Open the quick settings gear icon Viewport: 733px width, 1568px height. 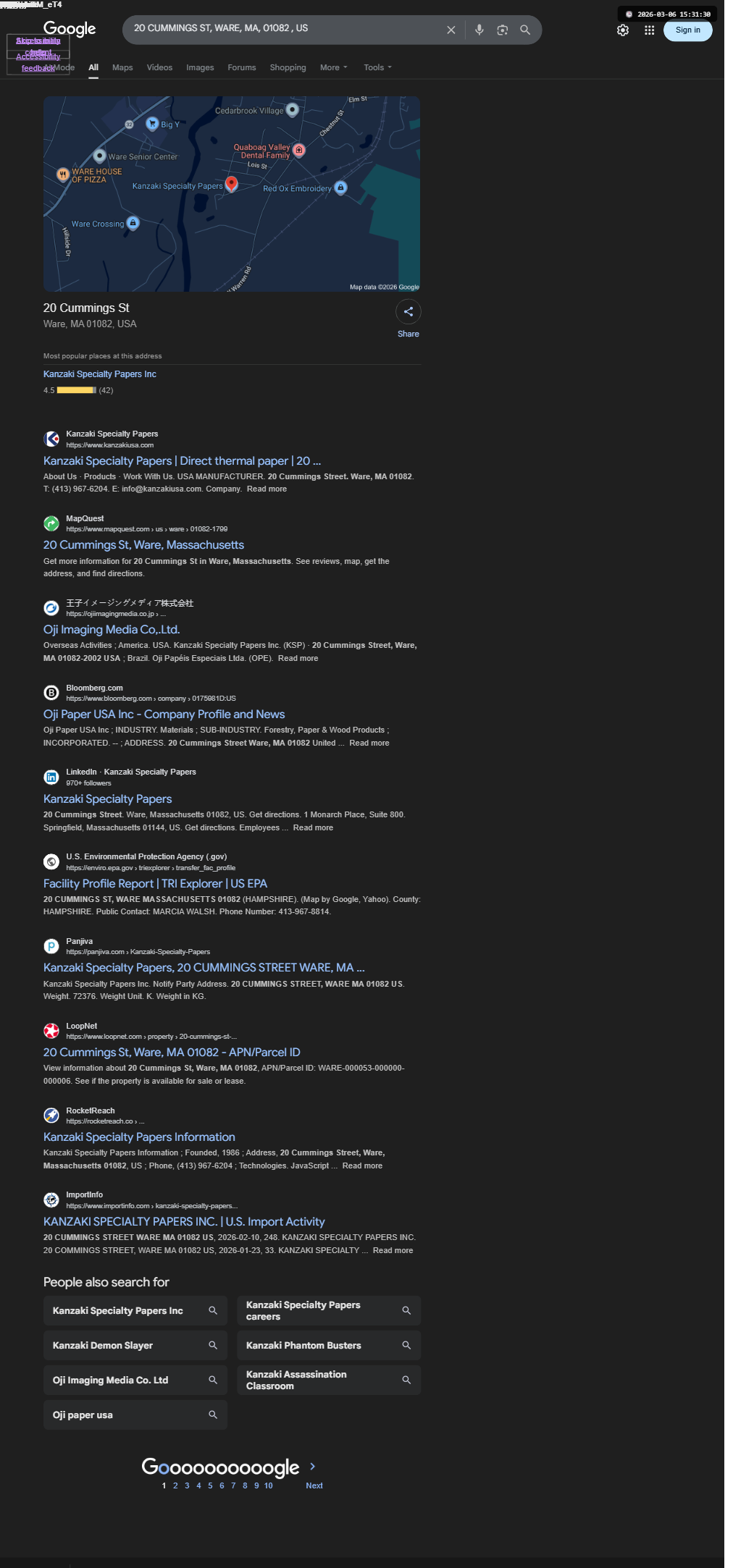click(x=623, y=30)
